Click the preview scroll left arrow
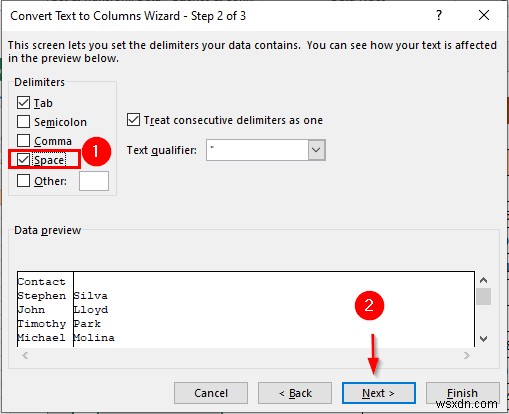Image resolution: width=509 pixels, height=414 pixels. click(x=25, y=356)
